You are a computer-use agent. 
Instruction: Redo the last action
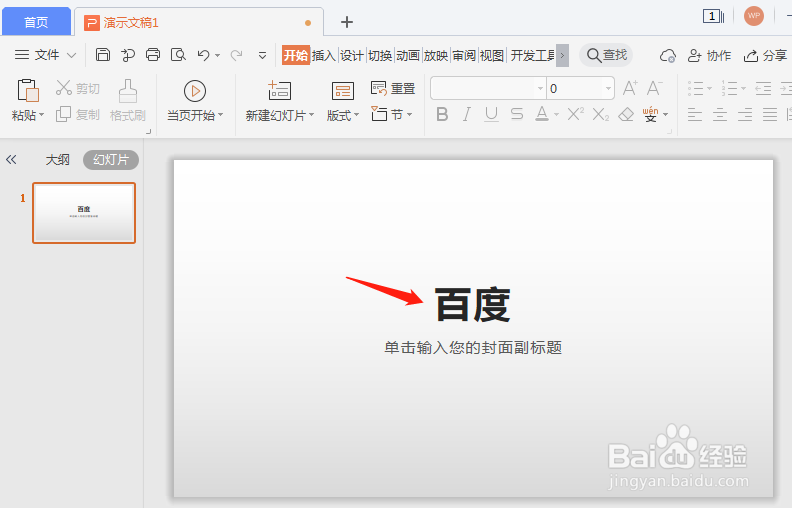(x=236, y=55)
